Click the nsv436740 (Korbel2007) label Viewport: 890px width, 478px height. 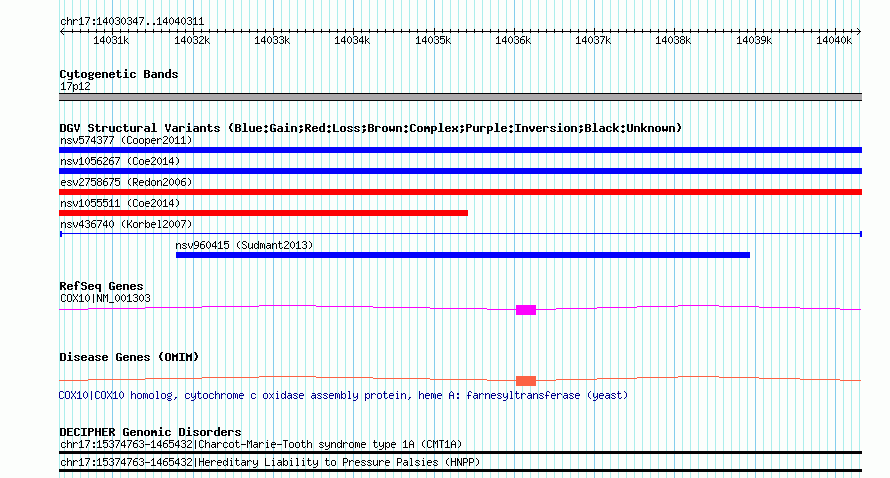126,224
